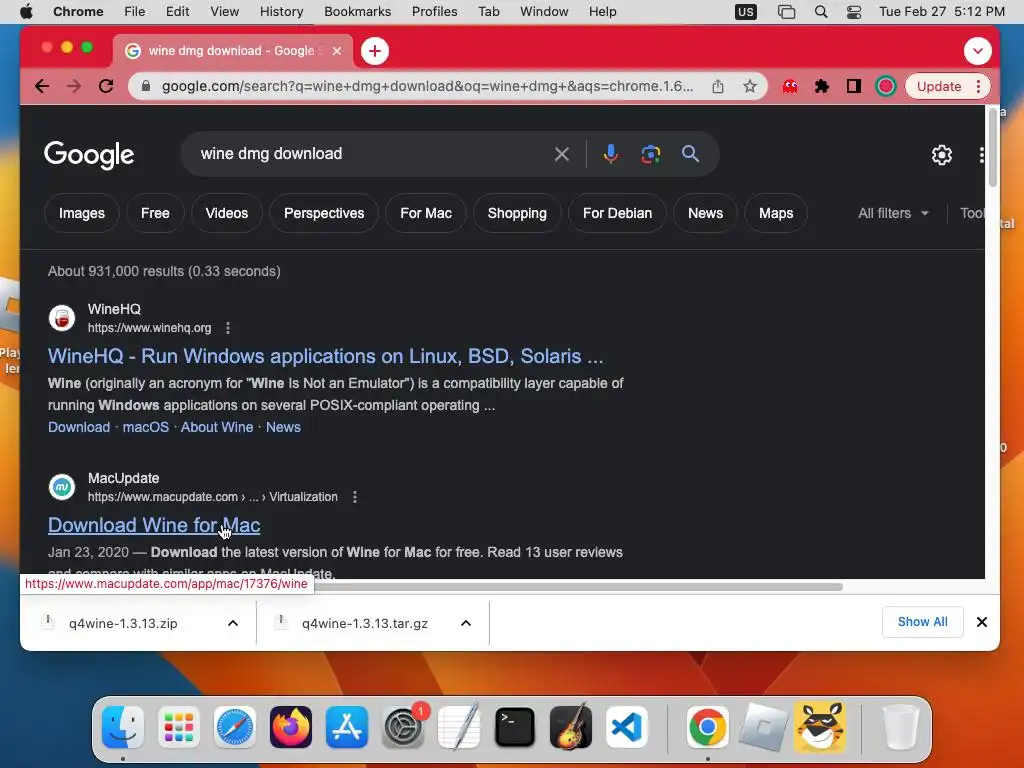Expand q4wine-1.3.13.tar.gz download options
The width and height of the screenshot is (1024, 768).
(466, 623)
